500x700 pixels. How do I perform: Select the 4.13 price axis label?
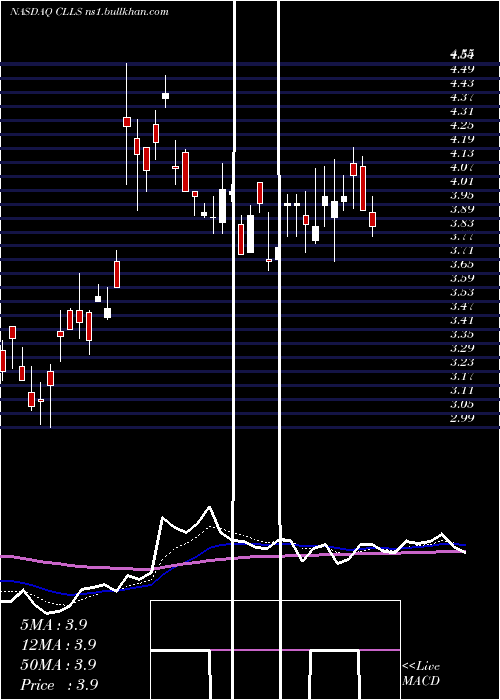(462, 153)
